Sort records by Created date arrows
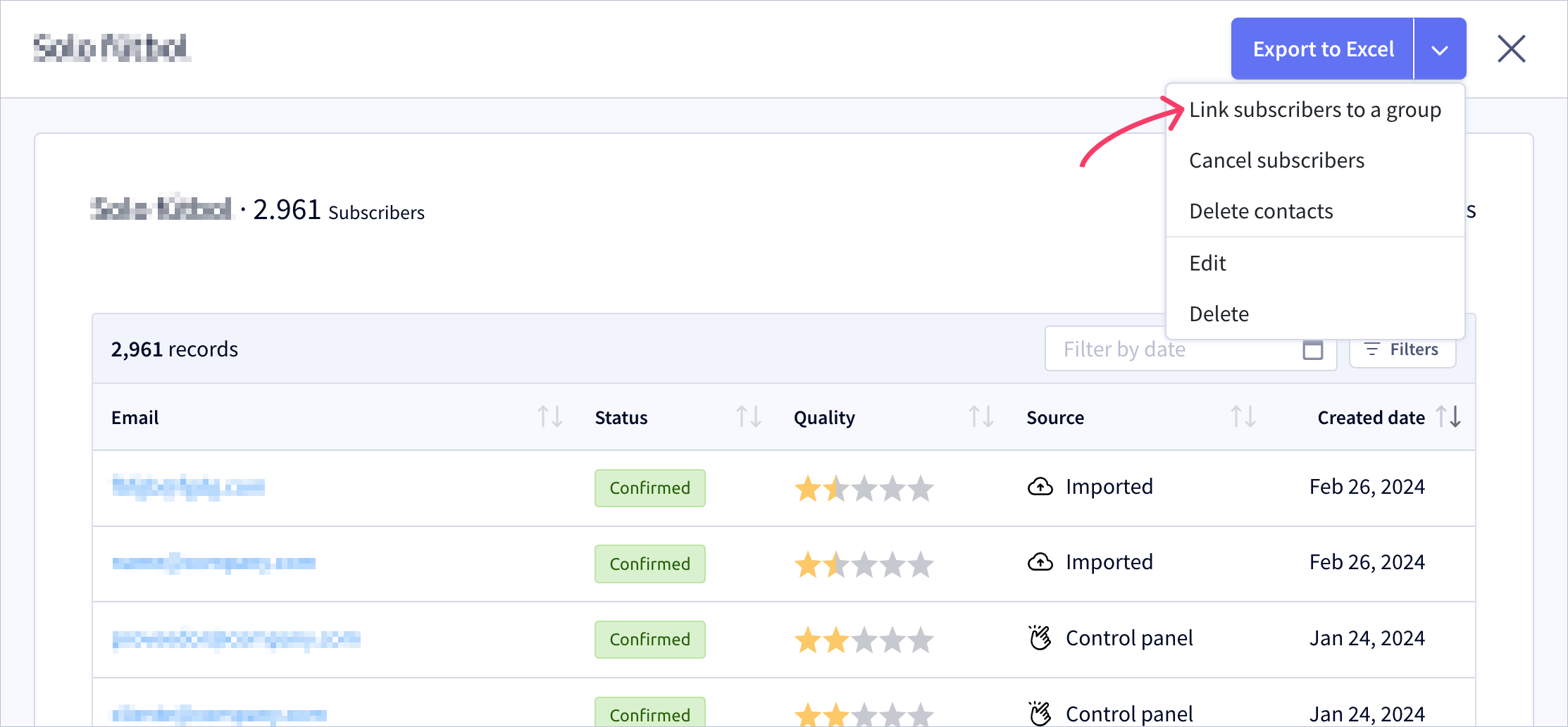The width and height of the screenshot is (1568, 727). (1449, 417)
